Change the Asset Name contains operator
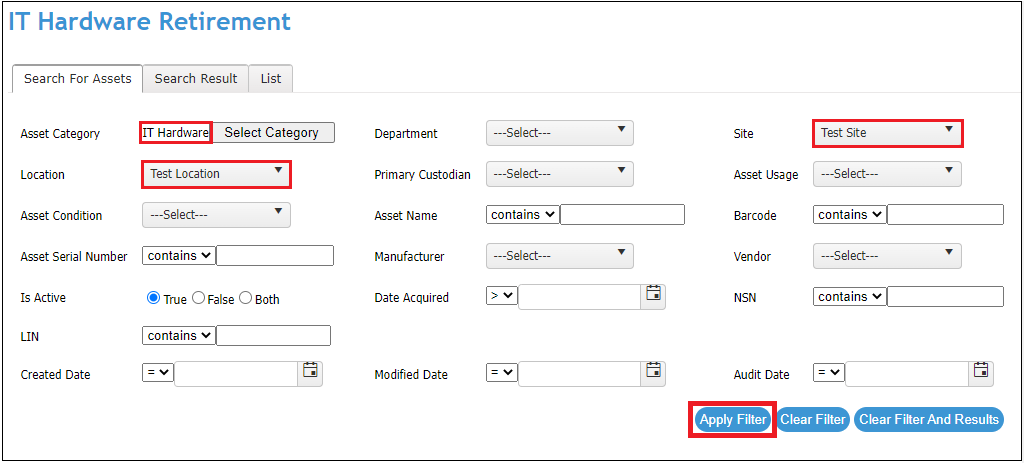This screenshot has height=463, width=1025. point(523,214)
